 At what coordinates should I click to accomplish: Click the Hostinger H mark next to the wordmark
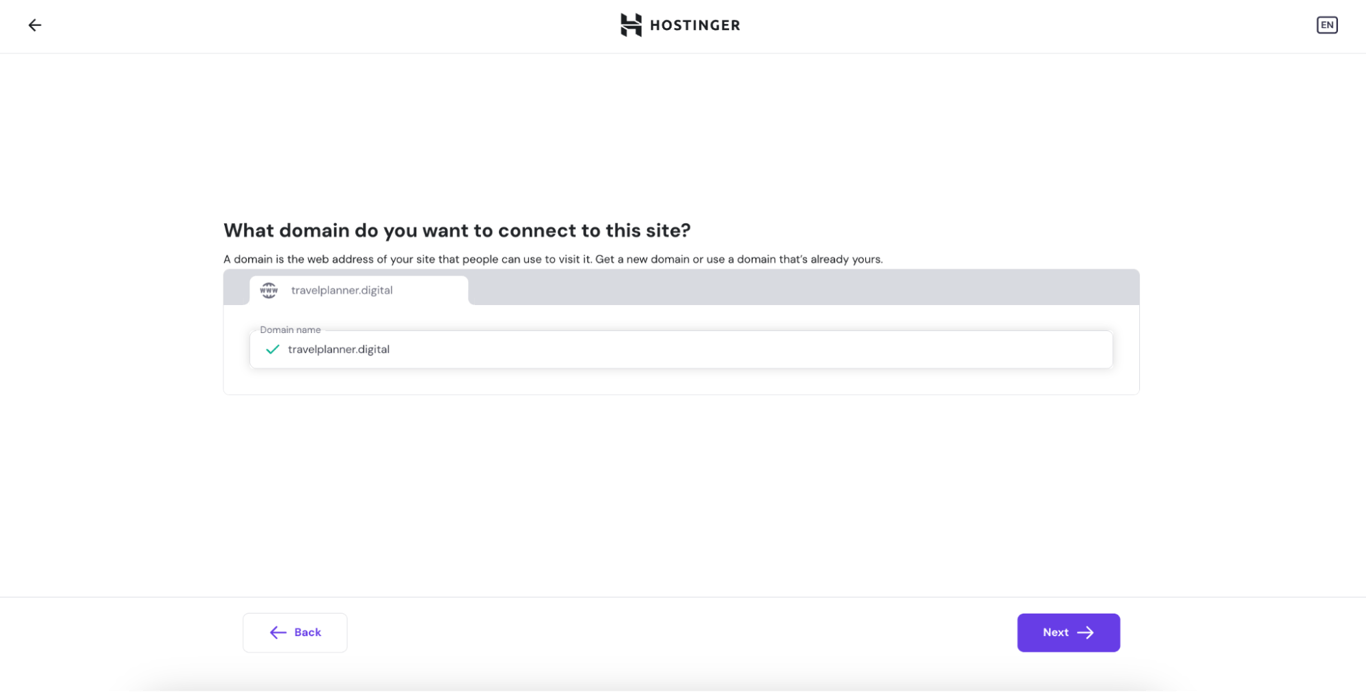[x=630, y=24]
